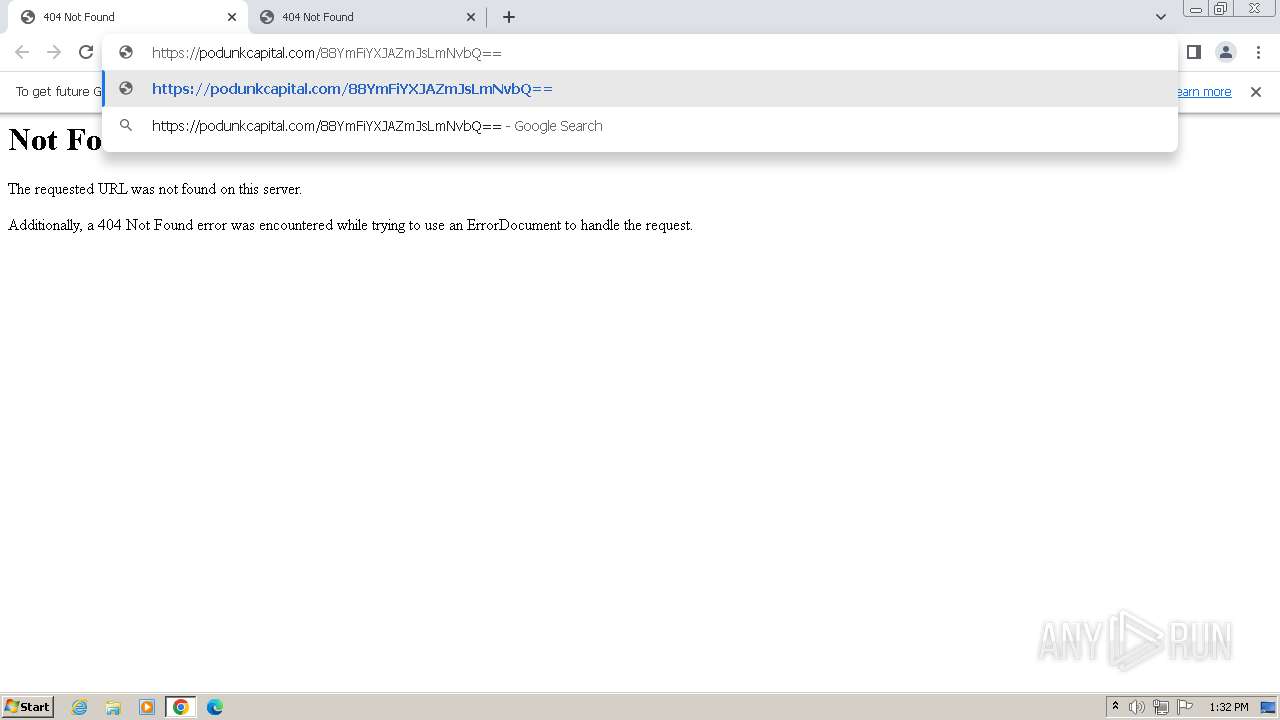Launch Internet Explorer from the taskbar
The image size is (1280, 720).
(80, 707)
